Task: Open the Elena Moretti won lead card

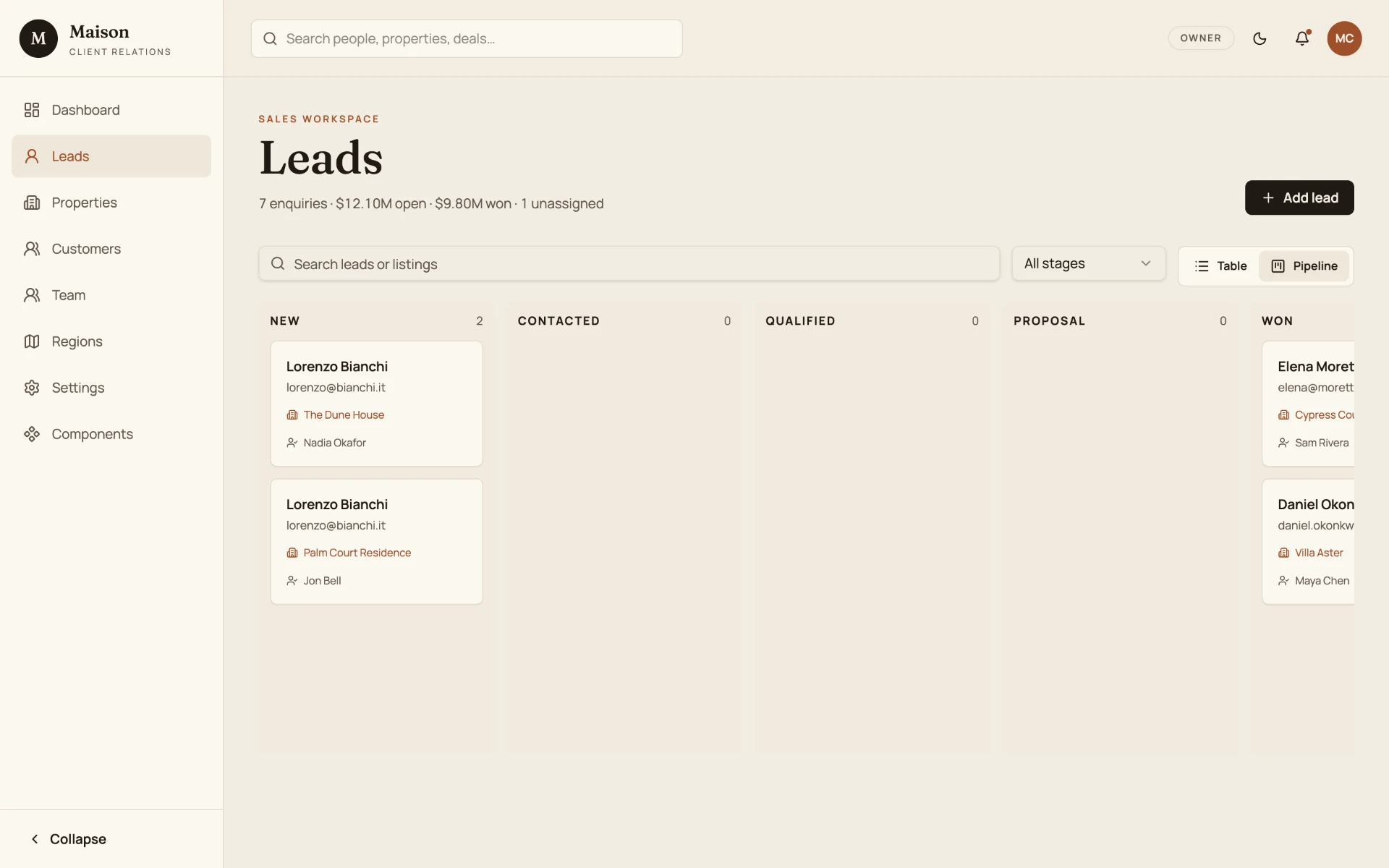Action: coord(1308,404)
